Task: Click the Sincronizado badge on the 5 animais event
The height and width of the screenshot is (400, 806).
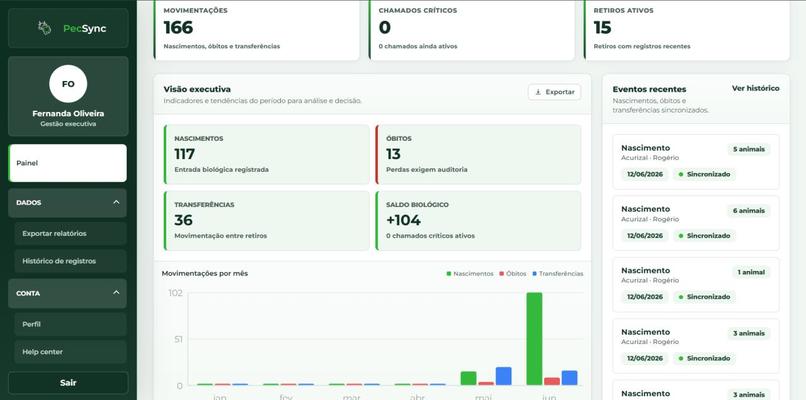Action: (x=704, y=174)
